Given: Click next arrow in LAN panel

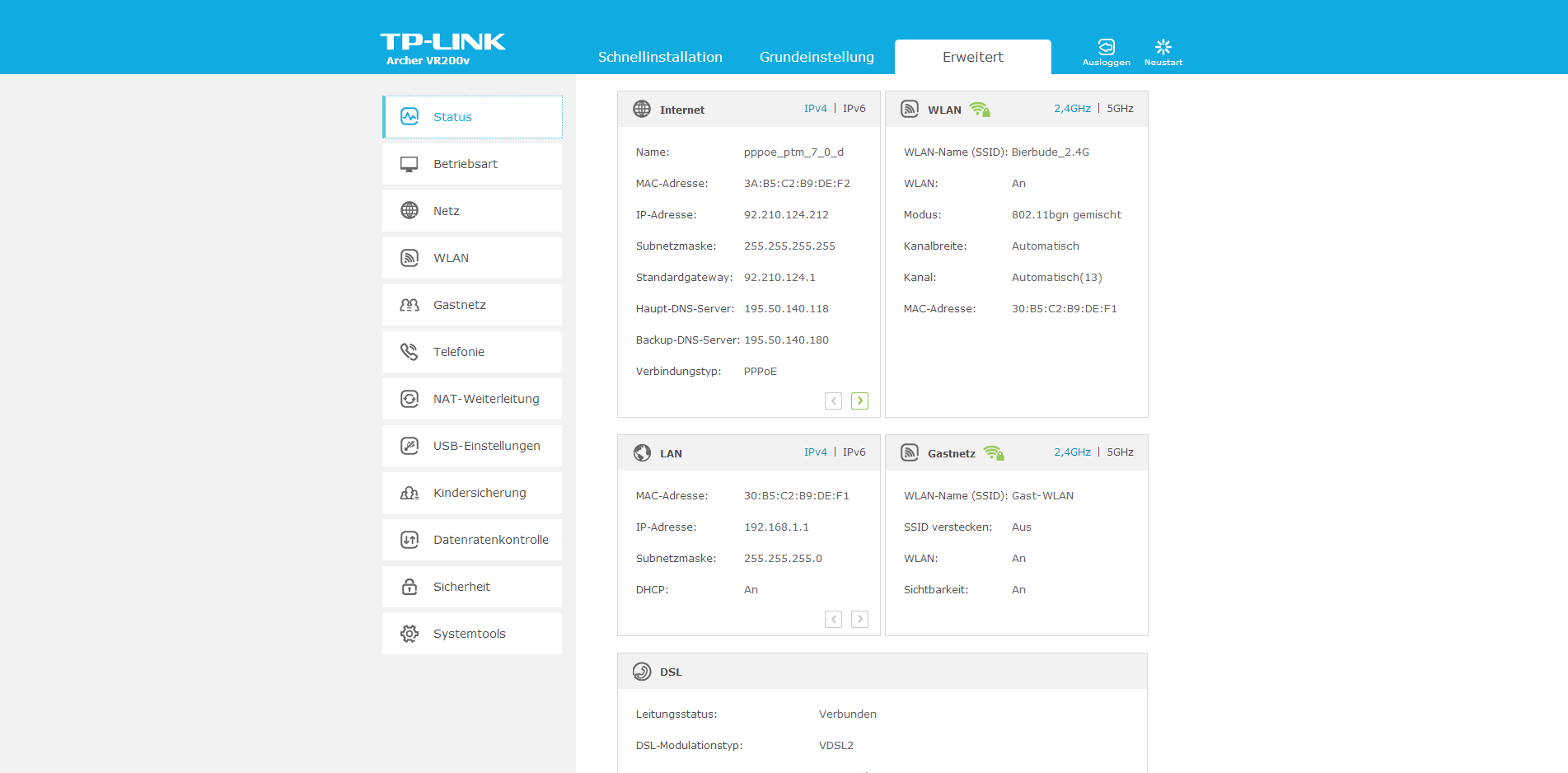Looking at the screenshot, I should (859, 619).
